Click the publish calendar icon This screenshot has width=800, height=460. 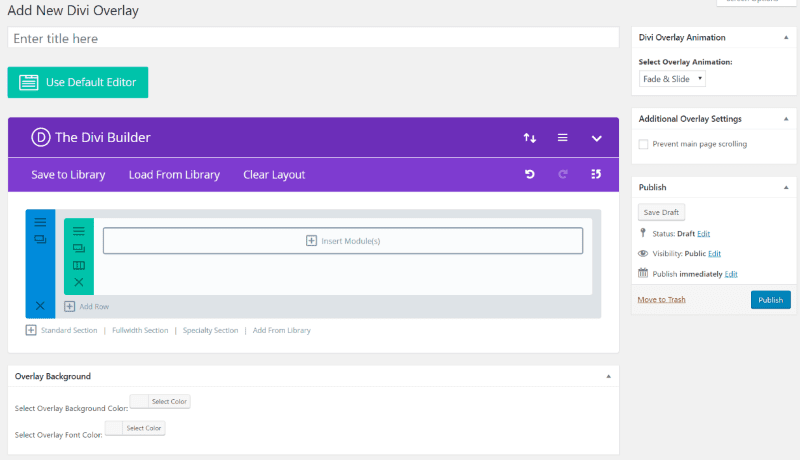click(643, 273)
